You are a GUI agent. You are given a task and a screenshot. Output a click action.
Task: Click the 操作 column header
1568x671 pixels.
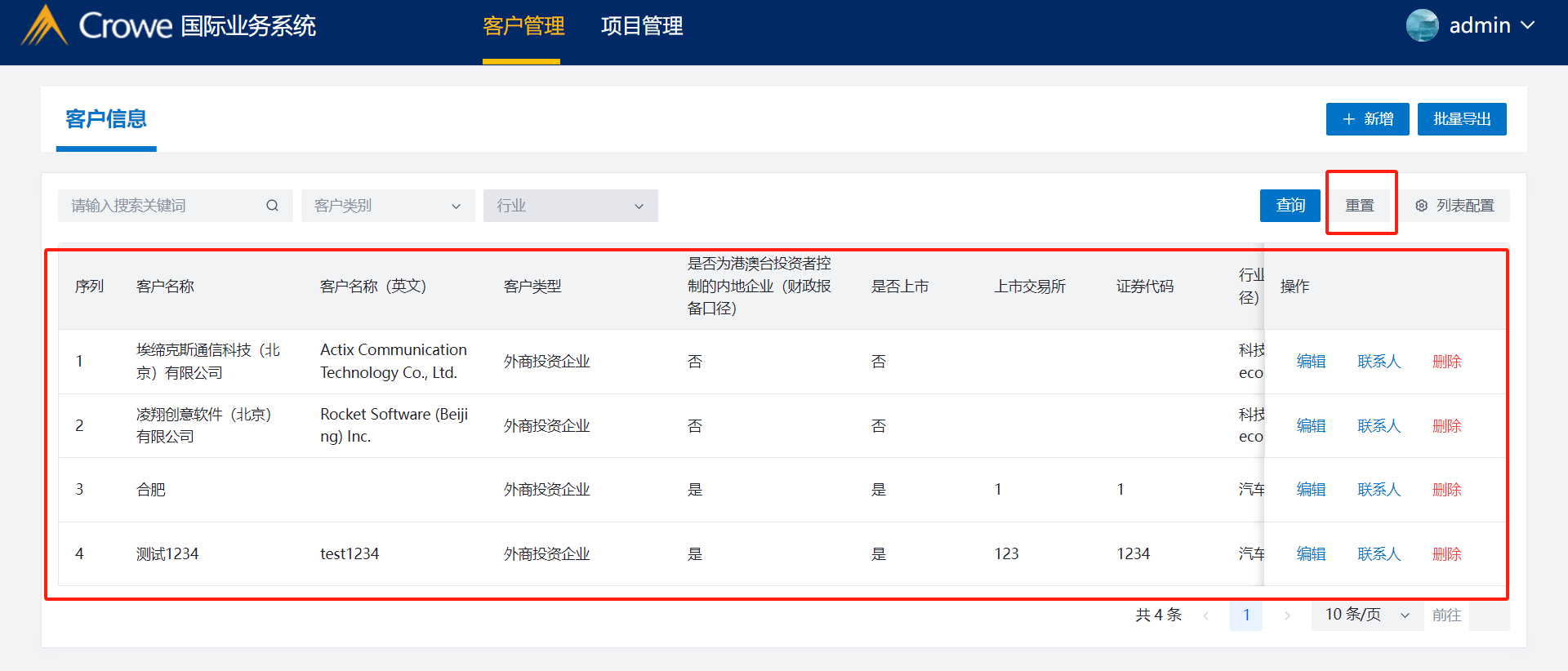[1294, 287]
